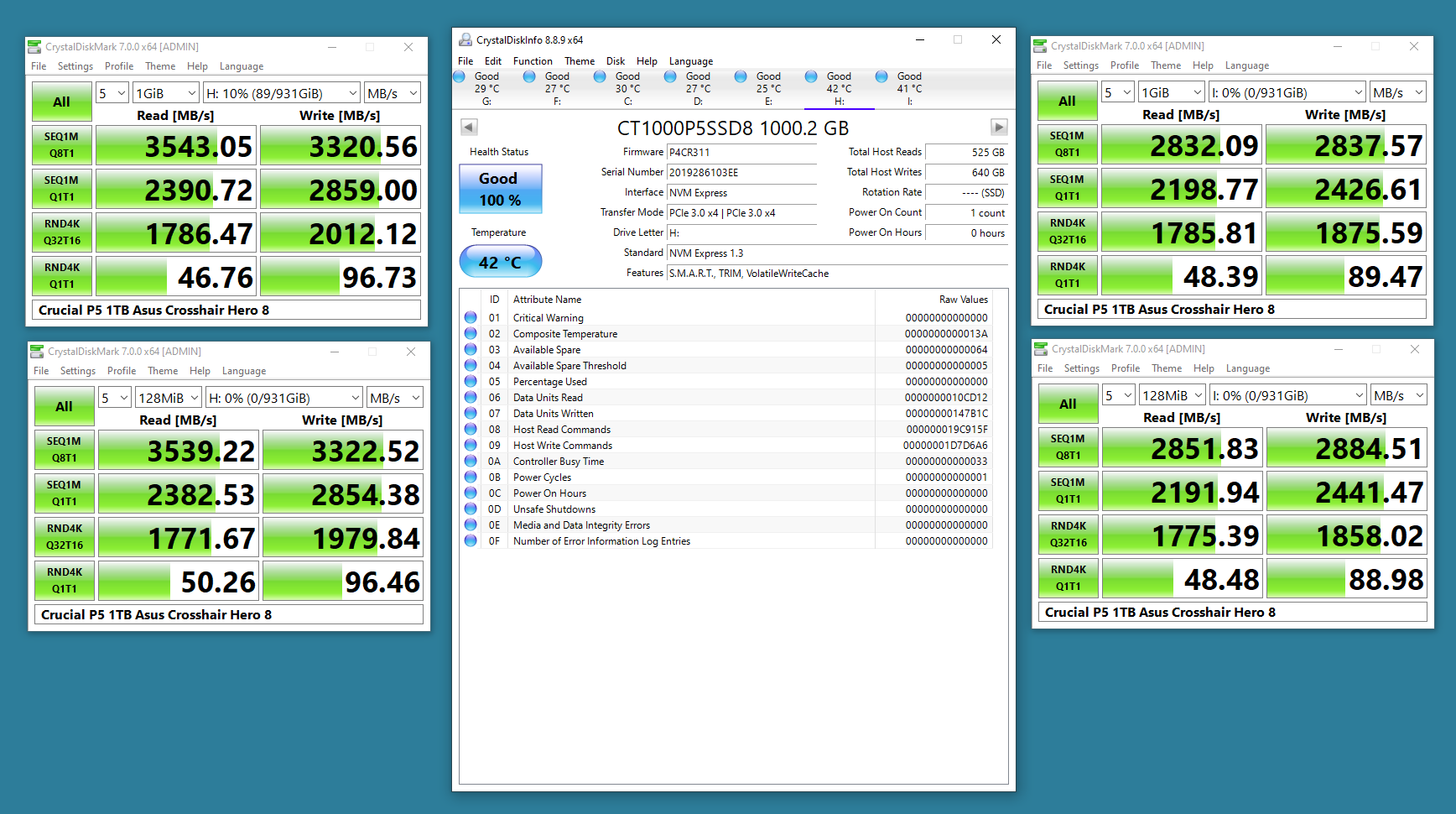
Task: Click next disk arrow in CrystalDiskInfo
Action: [999, 127]
